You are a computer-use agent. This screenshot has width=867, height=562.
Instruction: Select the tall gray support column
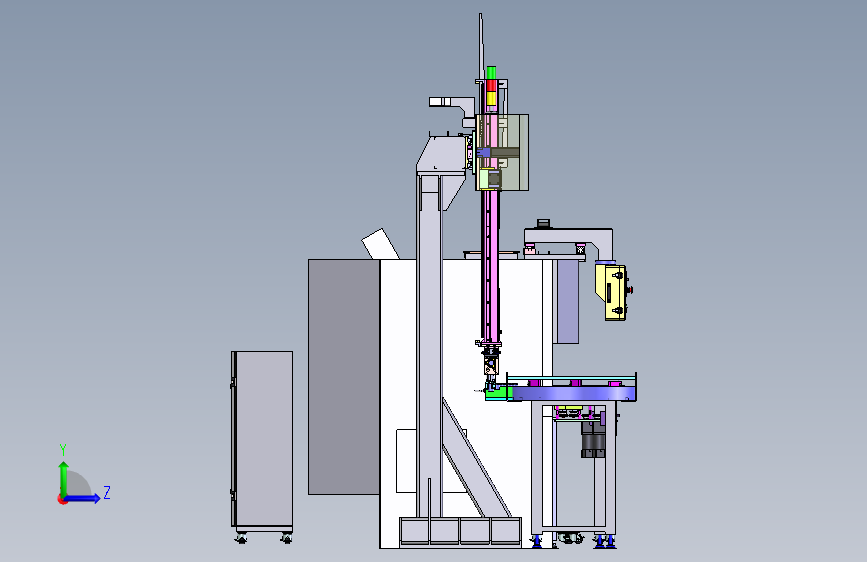(x=430, y=346)
